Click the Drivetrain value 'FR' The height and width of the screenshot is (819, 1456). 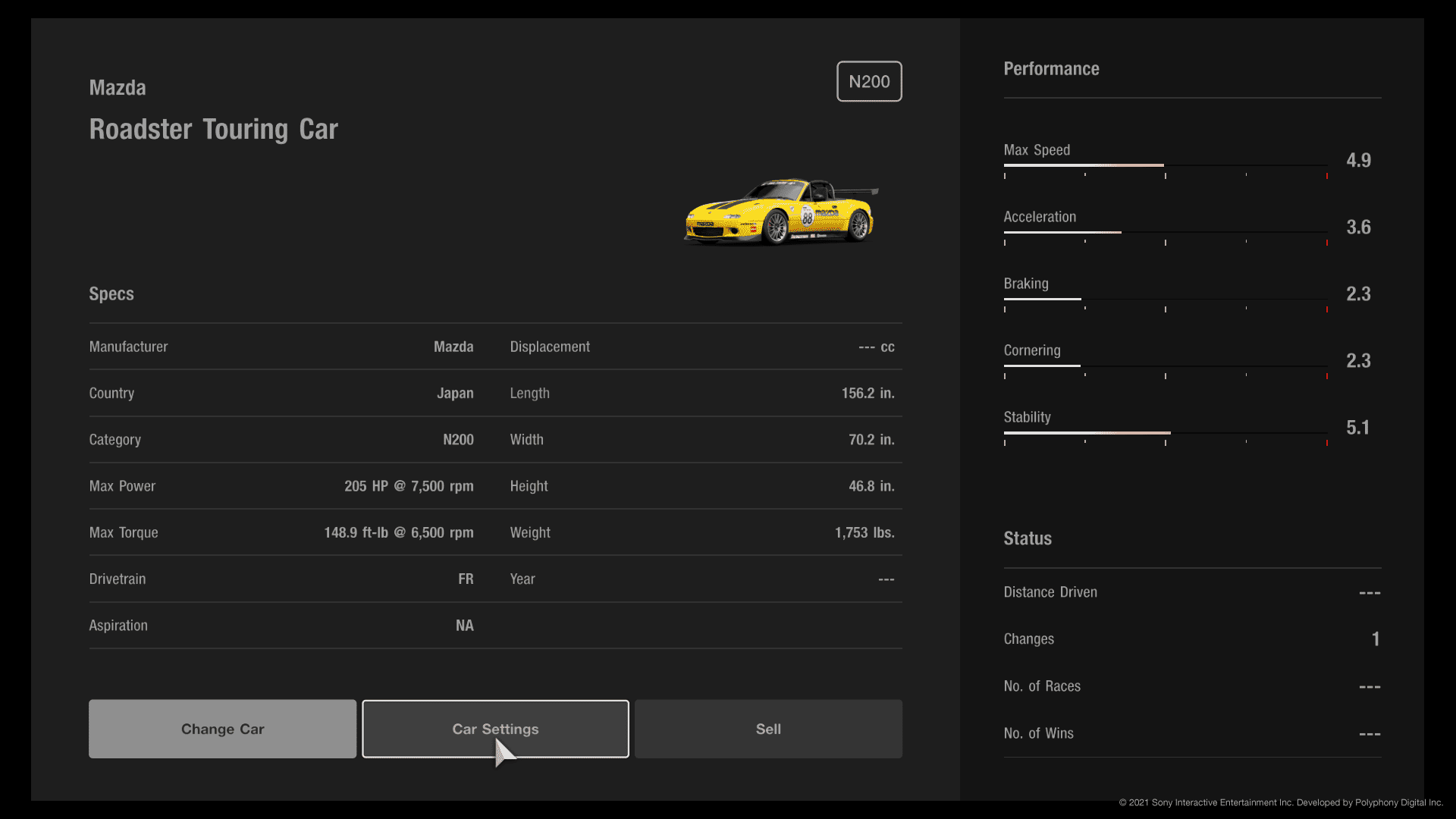click(x=466, y=579)
